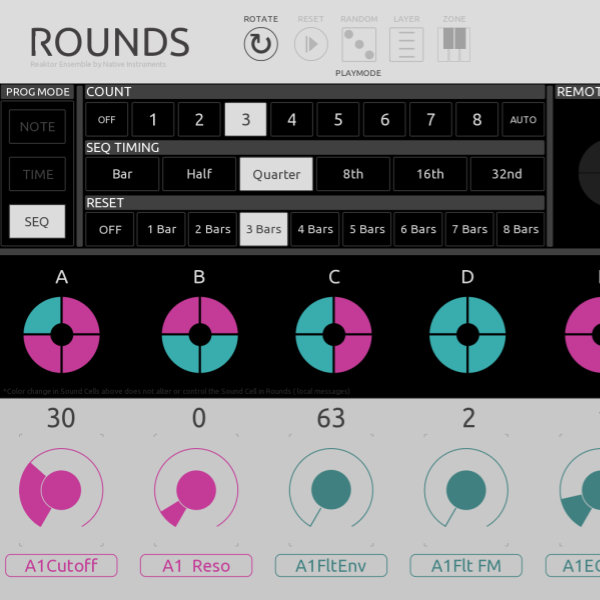This screenshot has width=600, height=600.
Task: Set Reset to 2 Bars
Action: pos(212,229)
